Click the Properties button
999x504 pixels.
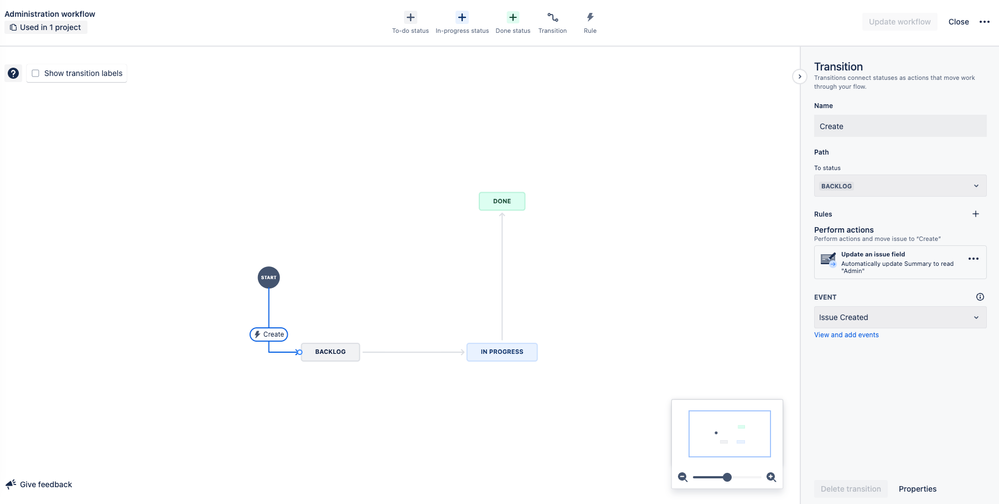917,489
